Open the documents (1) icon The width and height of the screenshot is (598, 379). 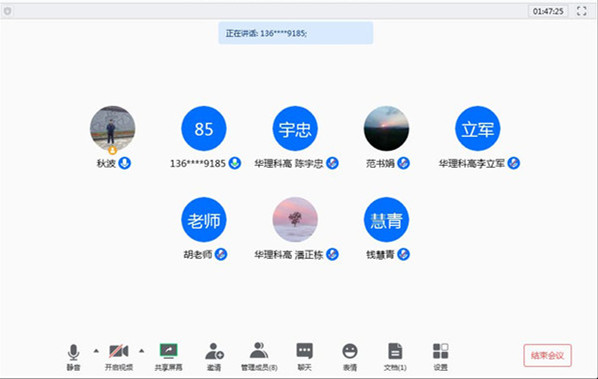395,351
